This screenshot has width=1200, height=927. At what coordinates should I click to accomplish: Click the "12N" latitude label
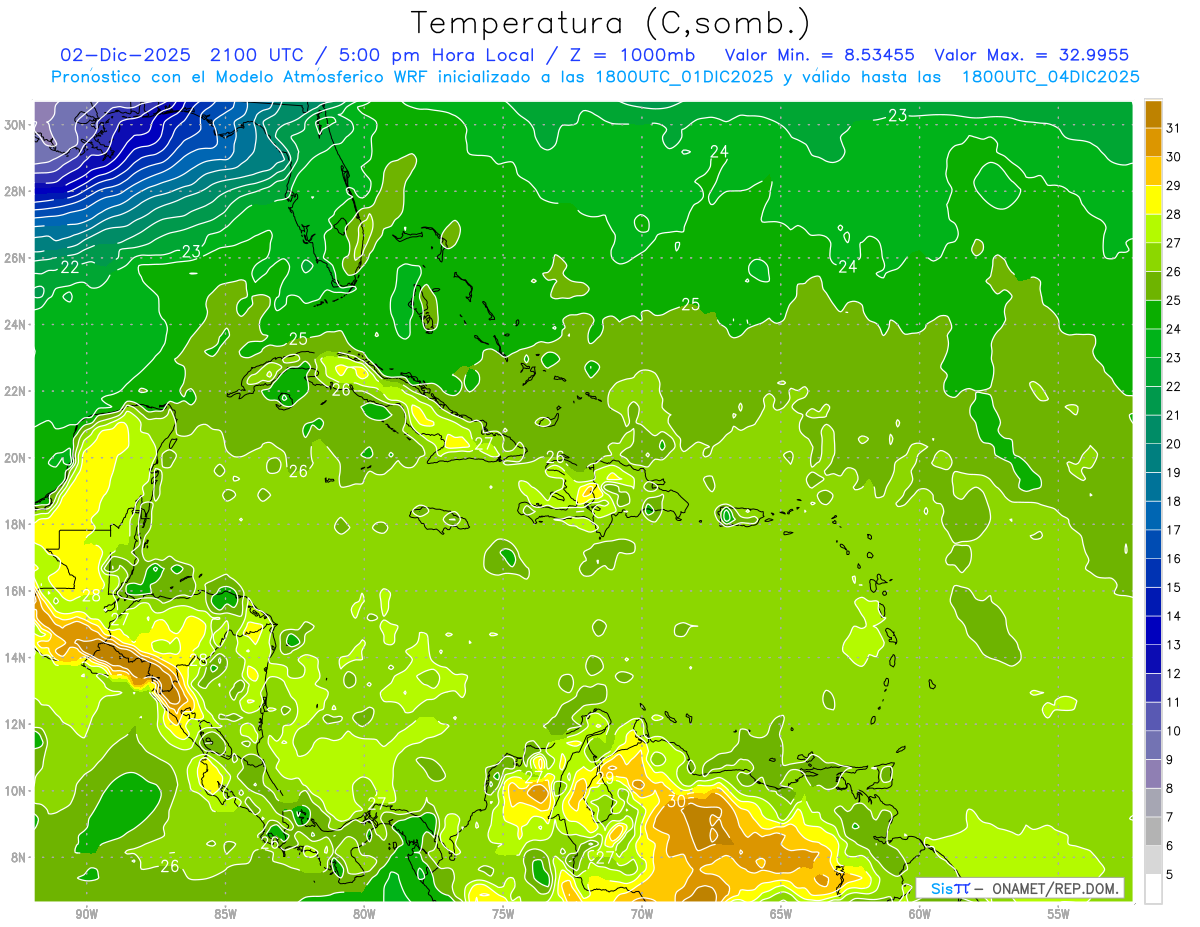(15, 724)
